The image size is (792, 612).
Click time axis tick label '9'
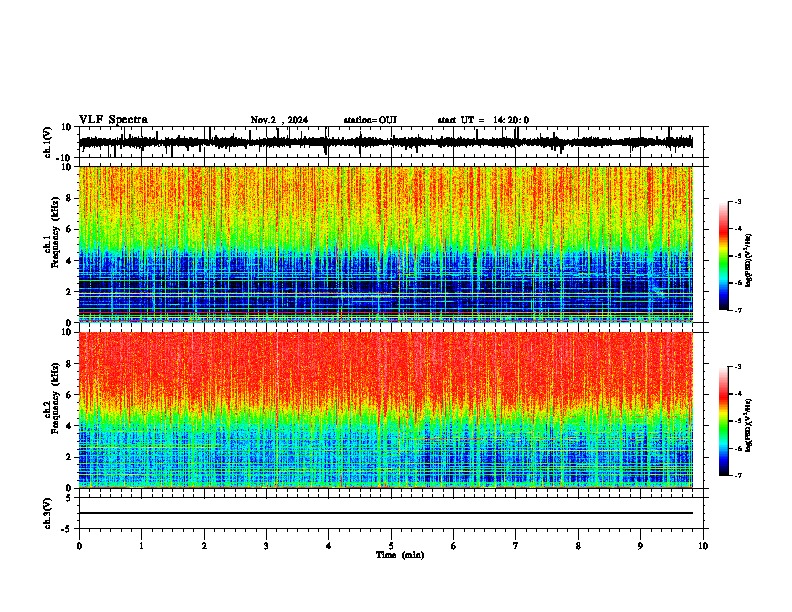[x=640, y=546]
